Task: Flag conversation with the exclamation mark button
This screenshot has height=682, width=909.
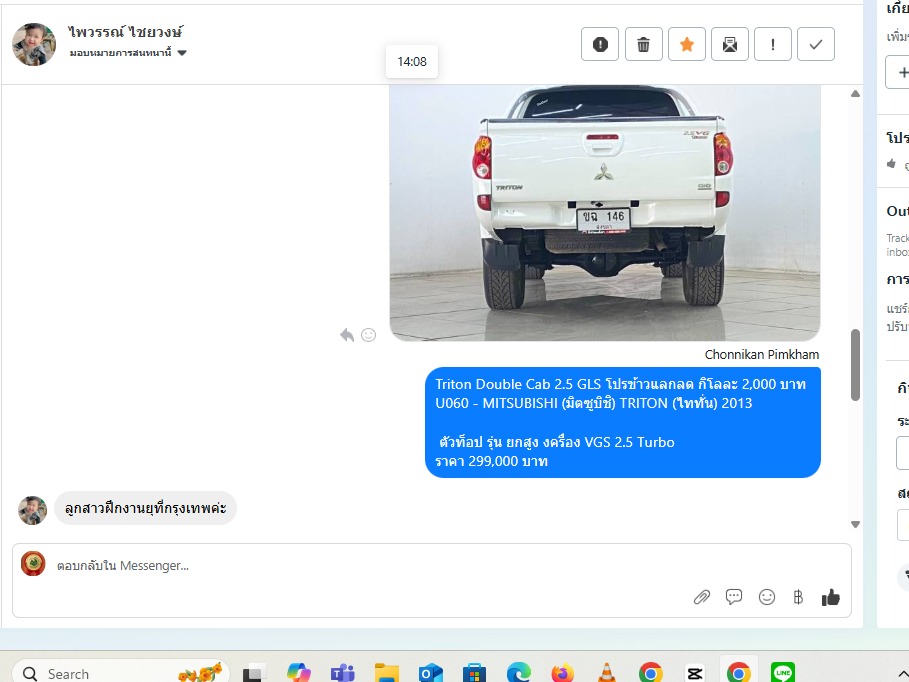Action: tap(773, 44)
